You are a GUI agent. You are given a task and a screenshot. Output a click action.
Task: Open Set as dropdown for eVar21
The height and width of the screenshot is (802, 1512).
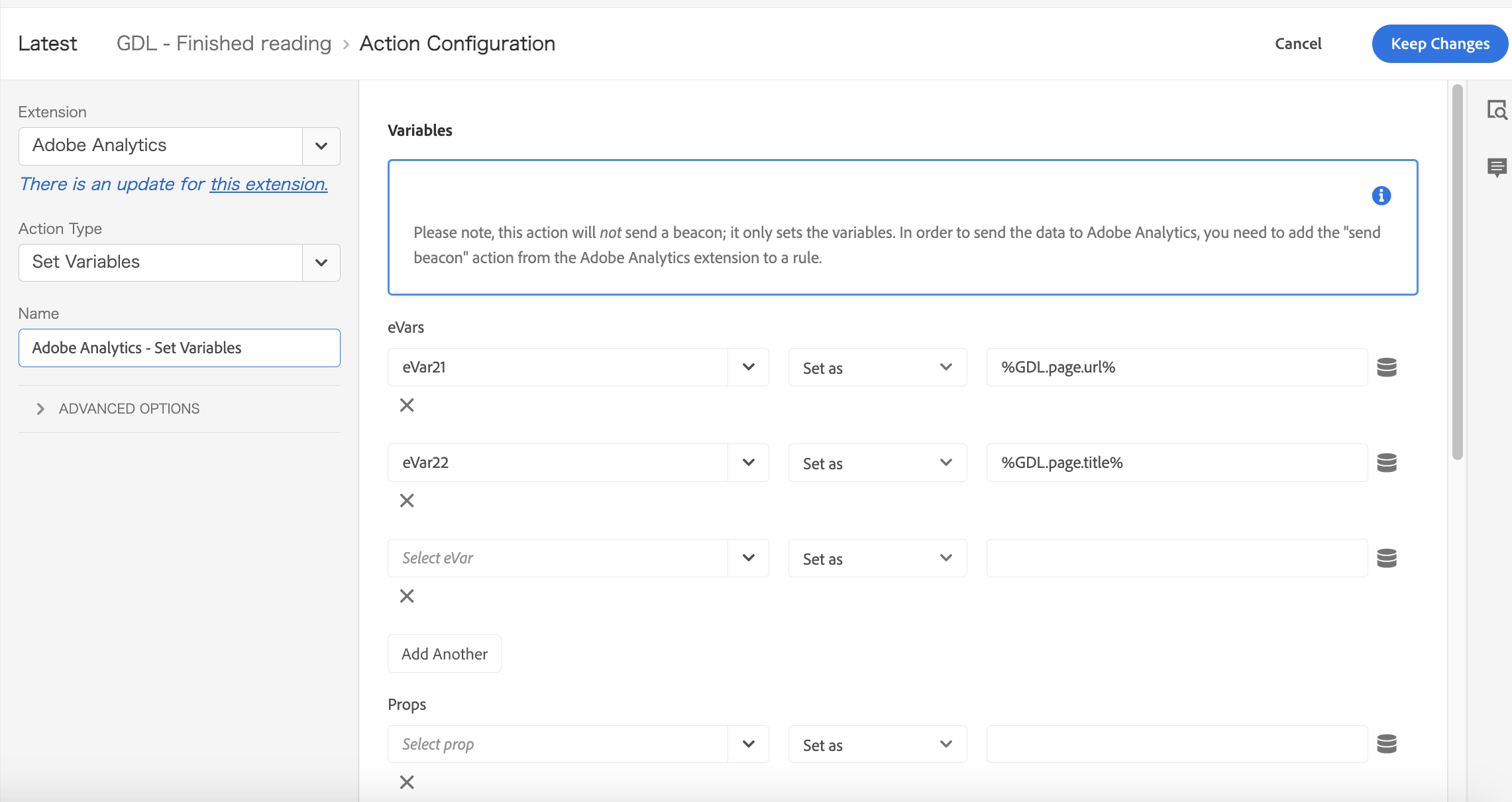coord(877,367)
